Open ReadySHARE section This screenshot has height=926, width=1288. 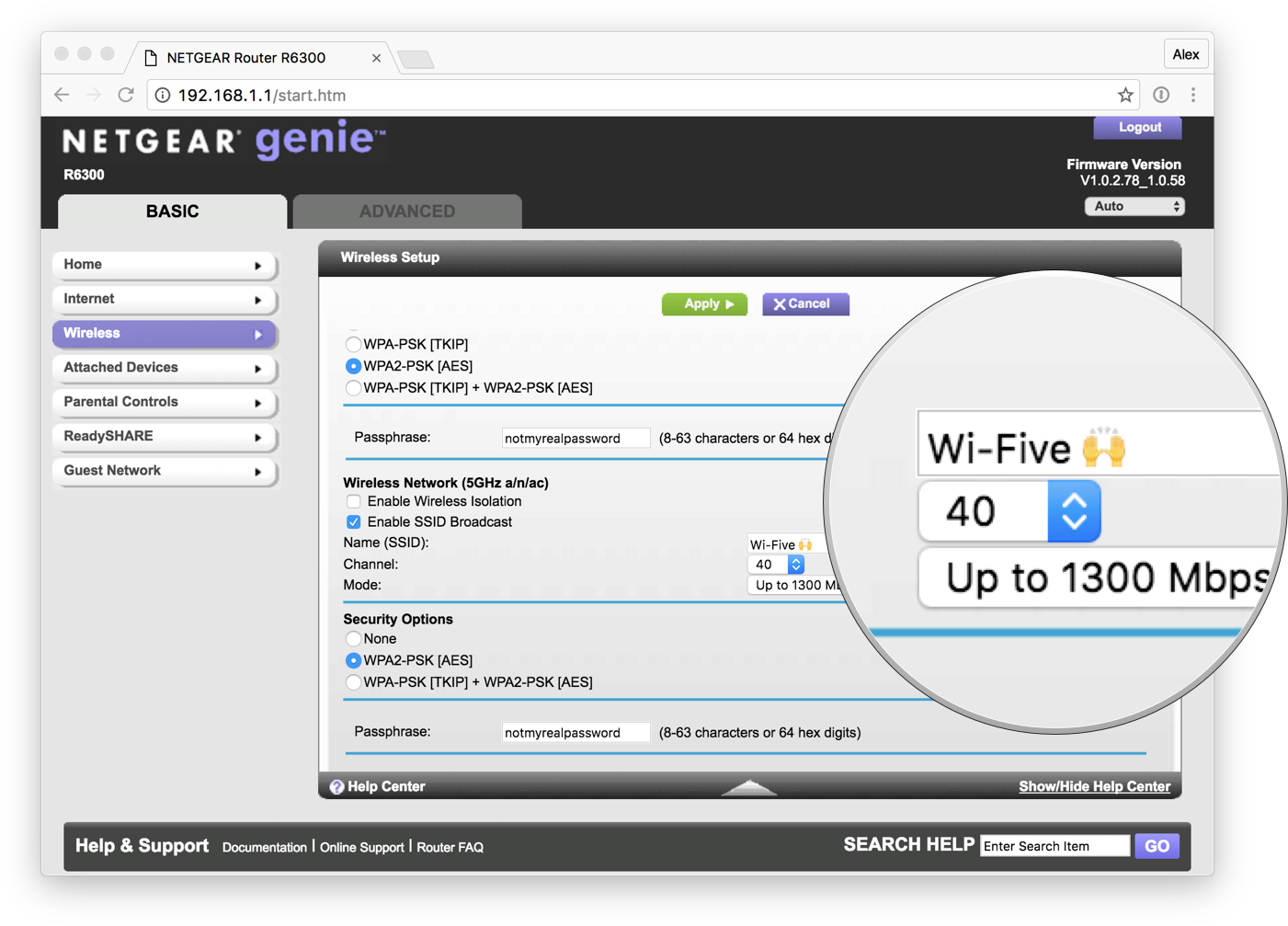click(x=165, y=437)
